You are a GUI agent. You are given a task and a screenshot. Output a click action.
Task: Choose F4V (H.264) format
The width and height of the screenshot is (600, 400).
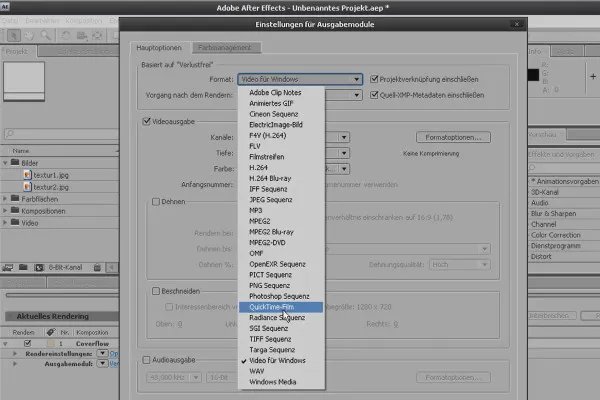(x=267, y=136)
